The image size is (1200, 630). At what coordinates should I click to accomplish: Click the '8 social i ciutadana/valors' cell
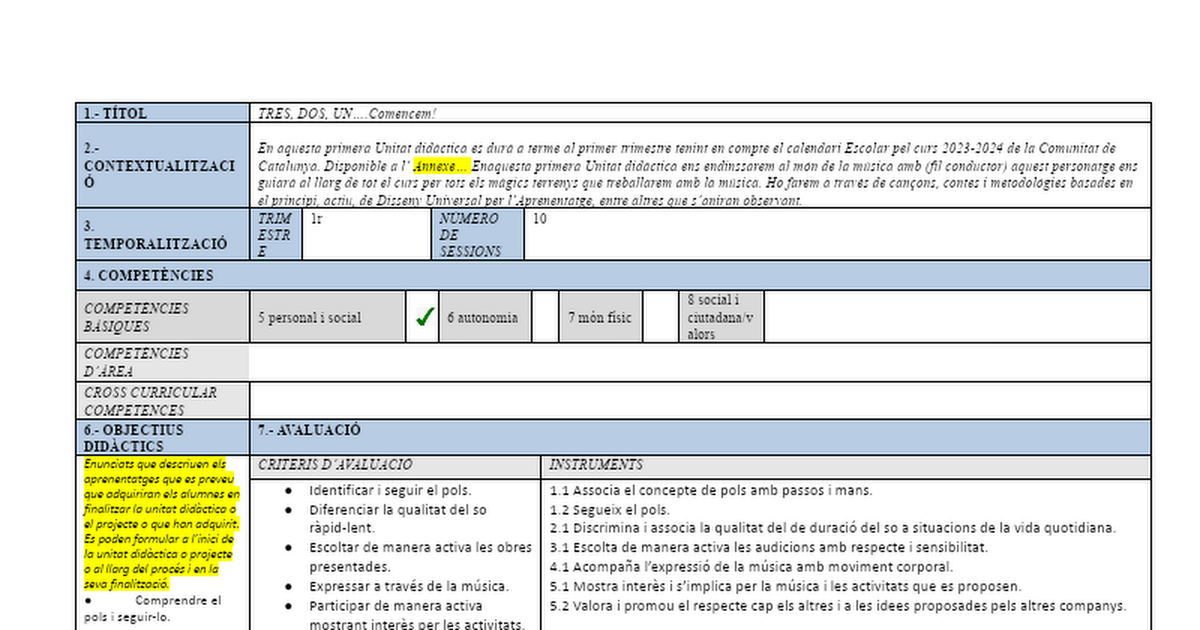tap(722, 317)
